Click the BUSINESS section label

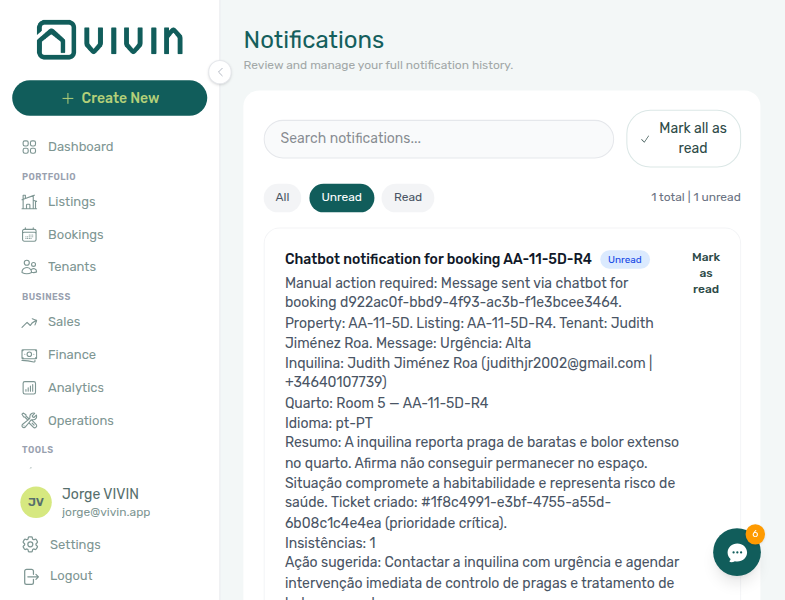click(x=46, y=297)
